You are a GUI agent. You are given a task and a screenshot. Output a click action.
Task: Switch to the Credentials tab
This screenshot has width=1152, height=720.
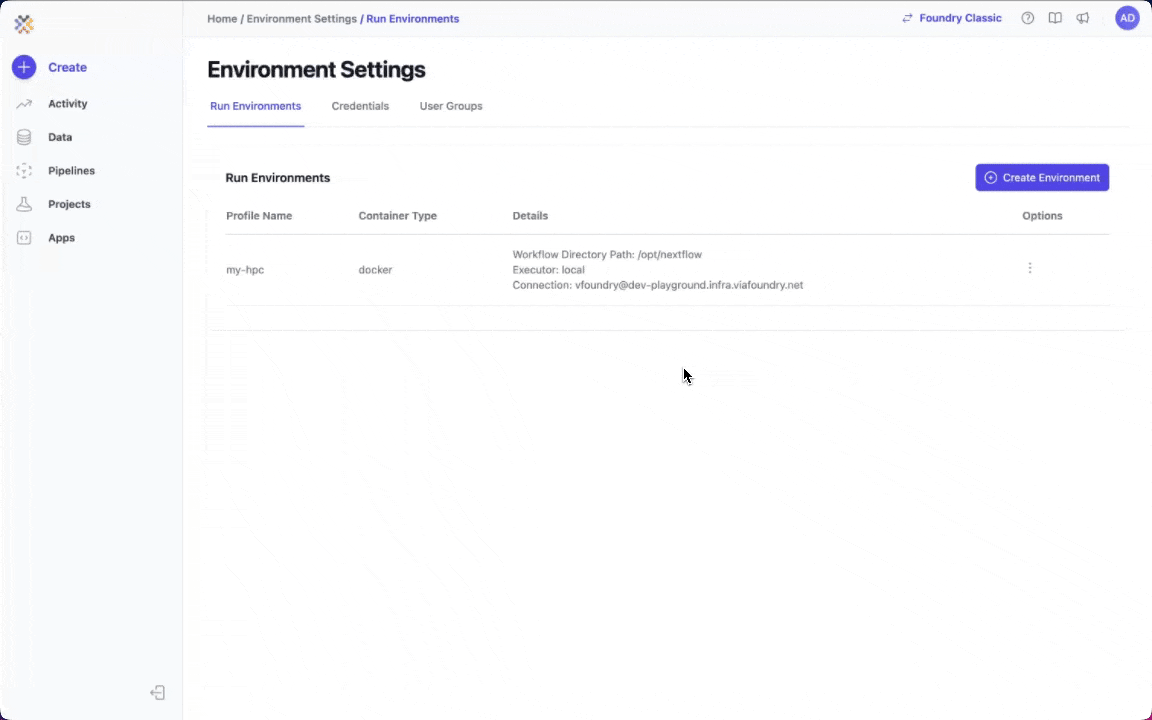360,106
